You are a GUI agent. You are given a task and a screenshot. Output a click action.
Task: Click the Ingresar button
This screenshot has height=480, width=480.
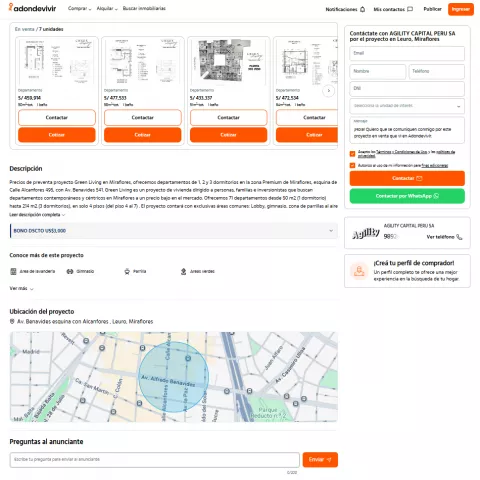pos(461,9)
